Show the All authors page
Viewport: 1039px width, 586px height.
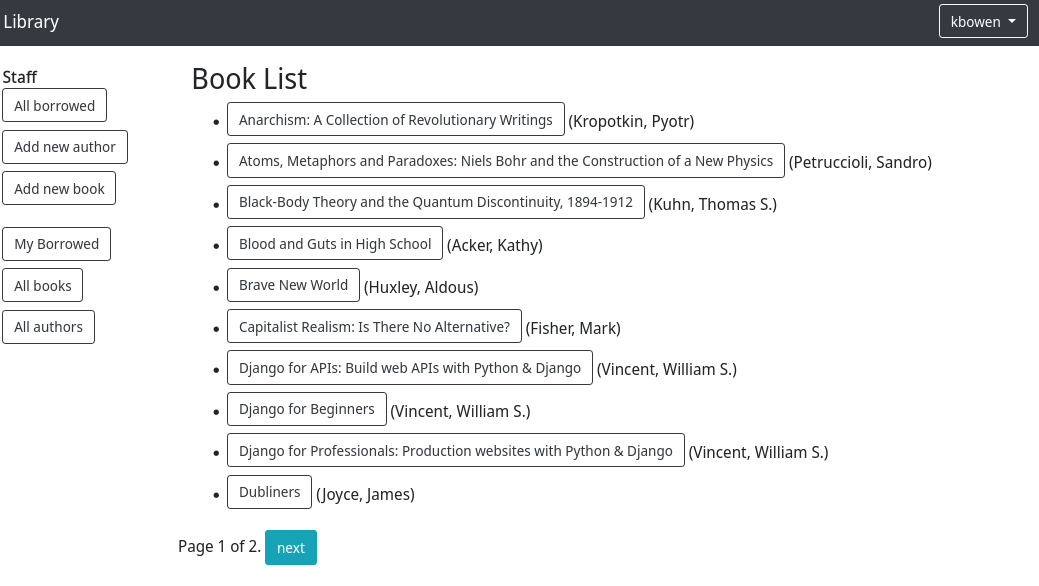[48, 327]
